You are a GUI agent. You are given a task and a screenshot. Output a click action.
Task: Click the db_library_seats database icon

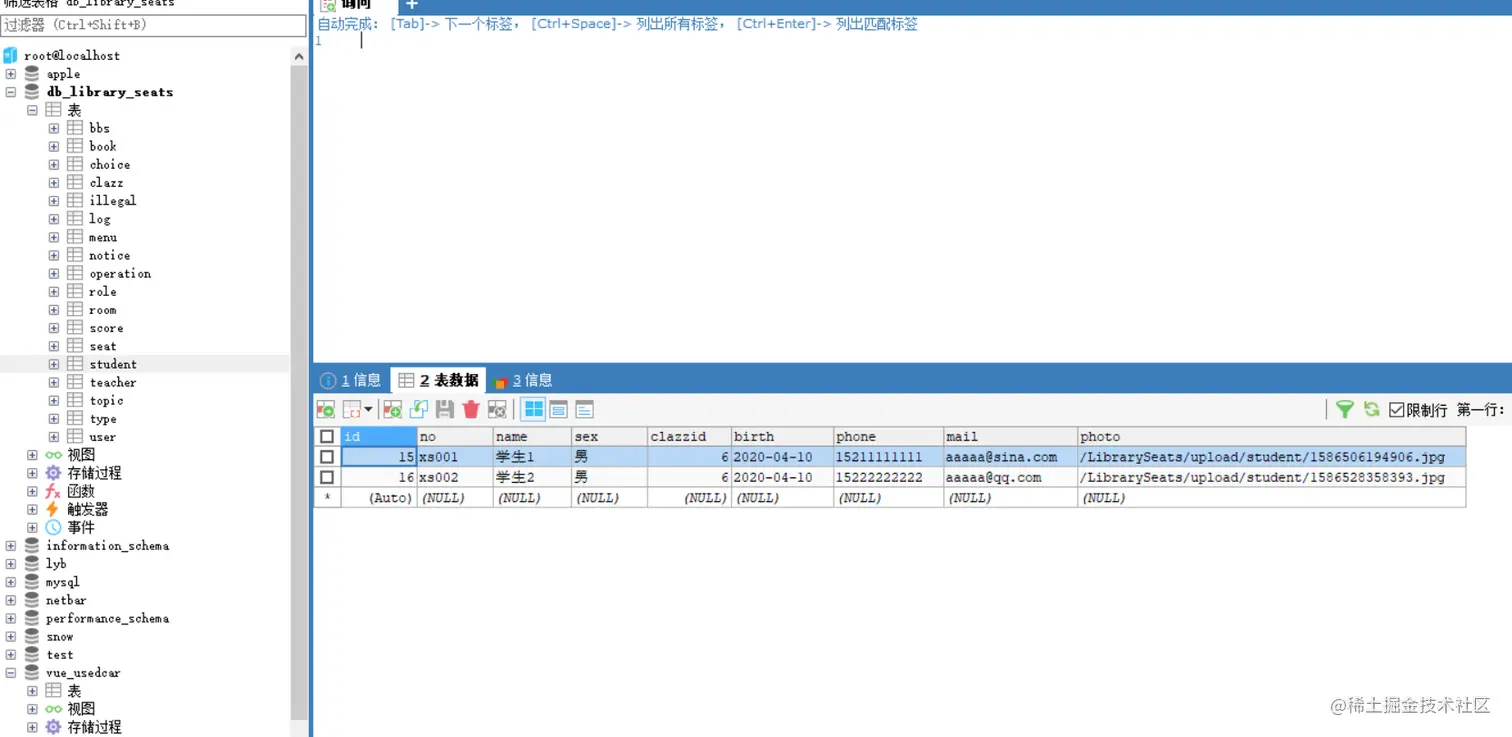pos(32,92)
